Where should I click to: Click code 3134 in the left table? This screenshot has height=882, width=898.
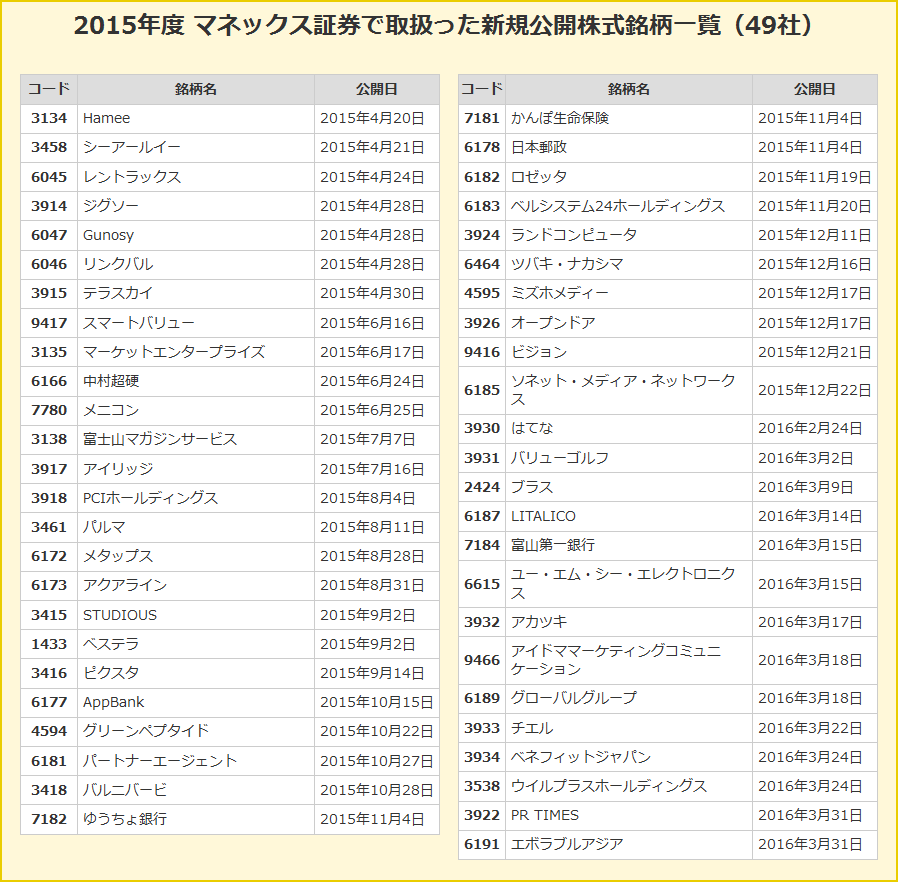click(49, 119)
